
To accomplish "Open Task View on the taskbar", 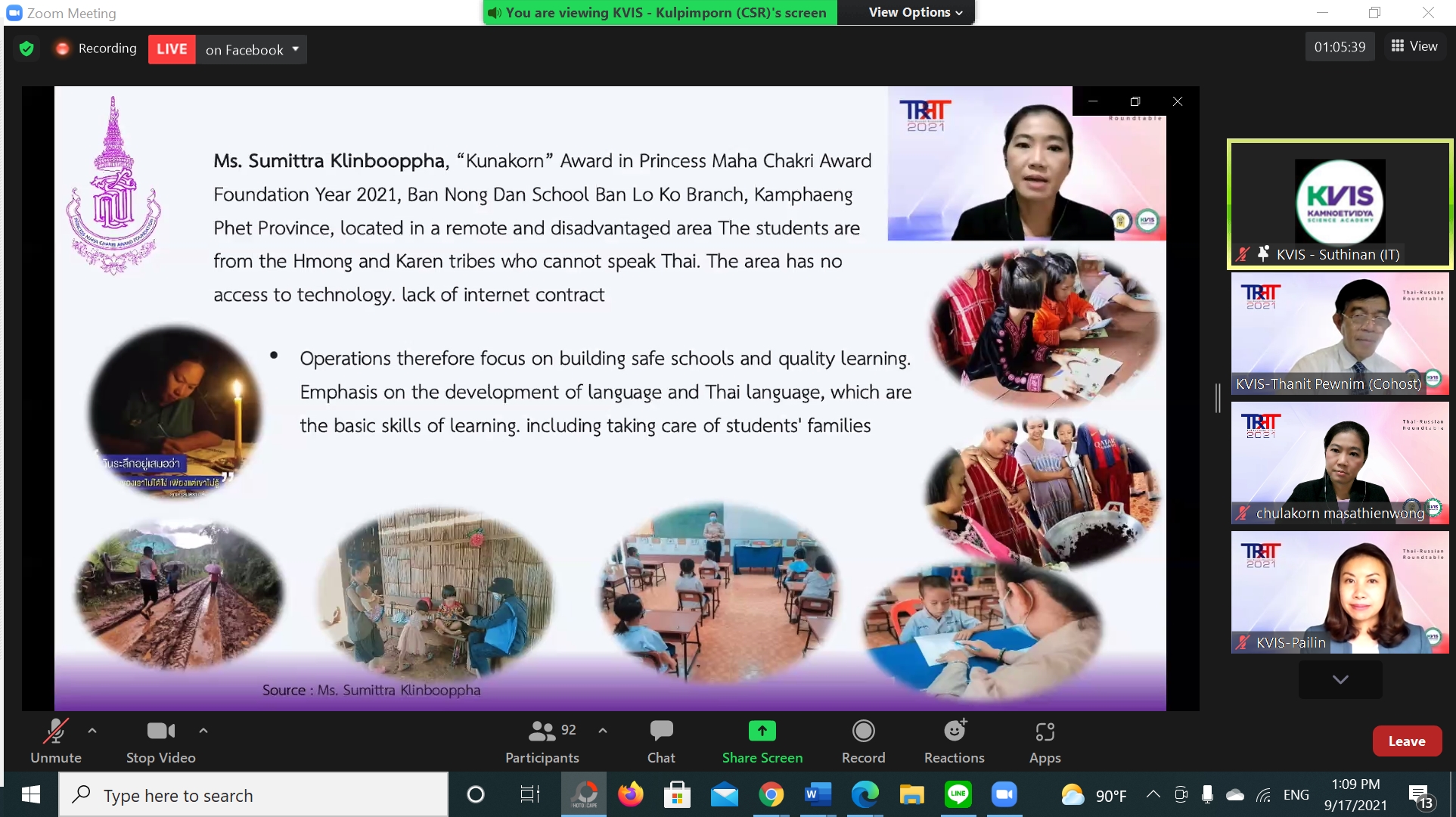I will [x=529, y=794].
